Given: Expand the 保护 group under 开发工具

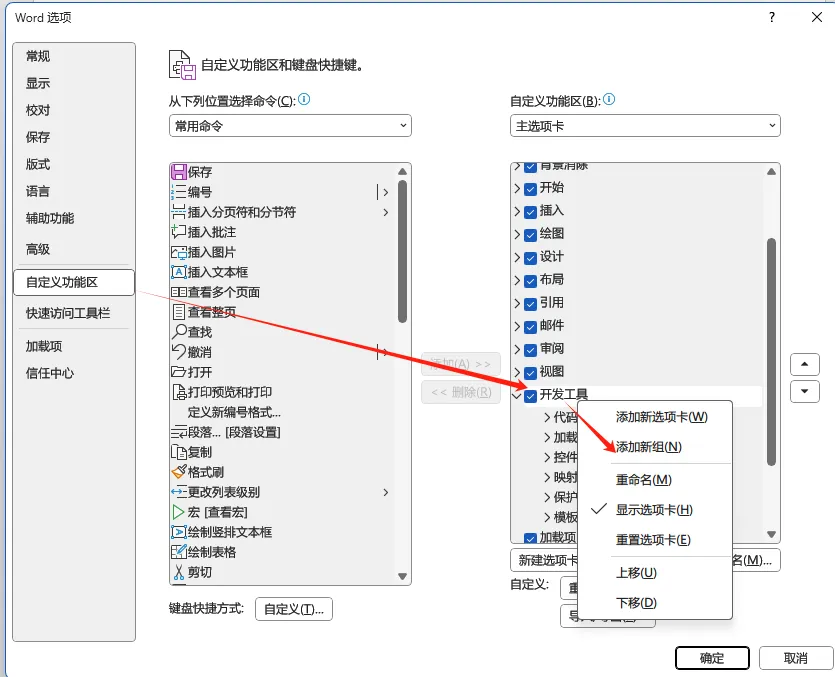Looking at the screenshot, I should 547,497.
